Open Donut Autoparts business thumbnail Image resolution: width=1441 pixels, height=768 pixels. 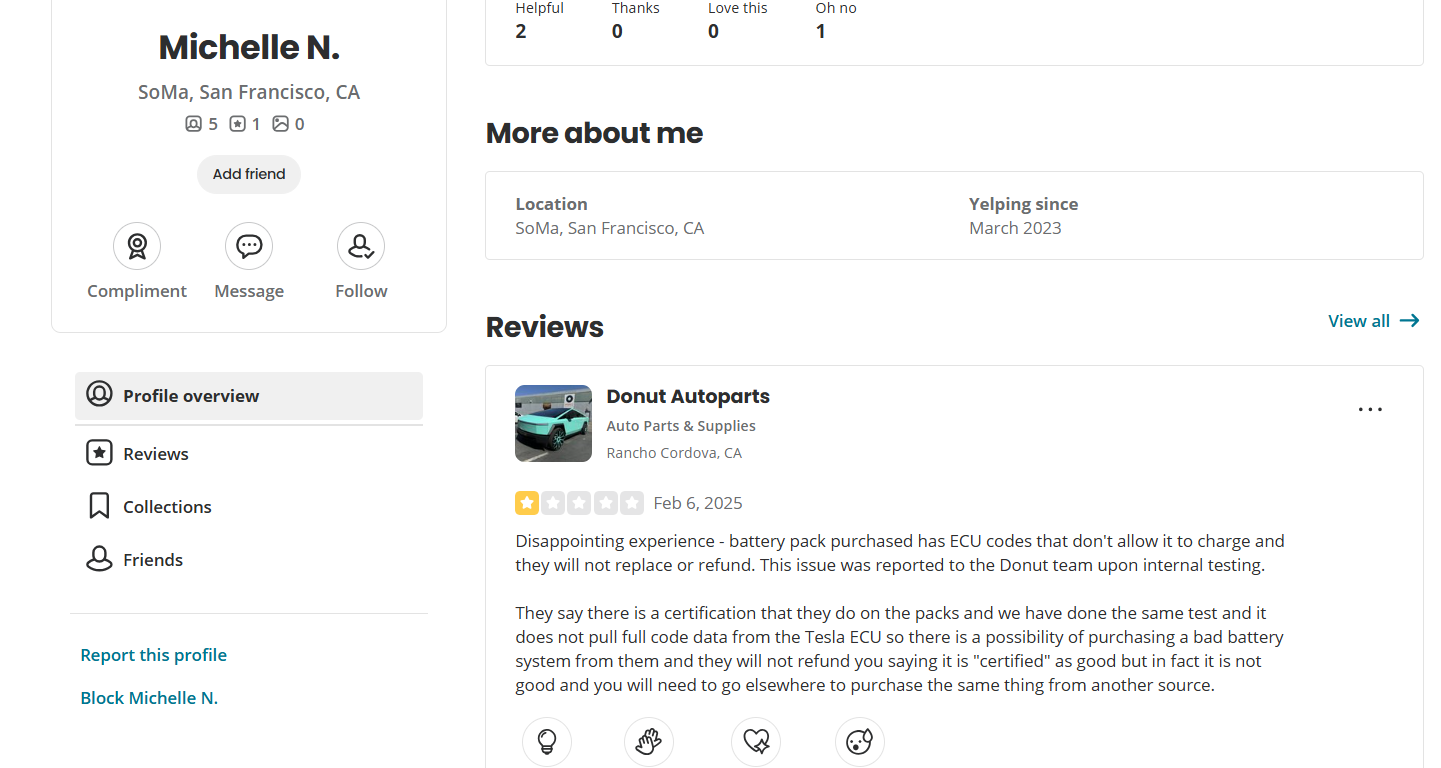[x=553, y=424]
